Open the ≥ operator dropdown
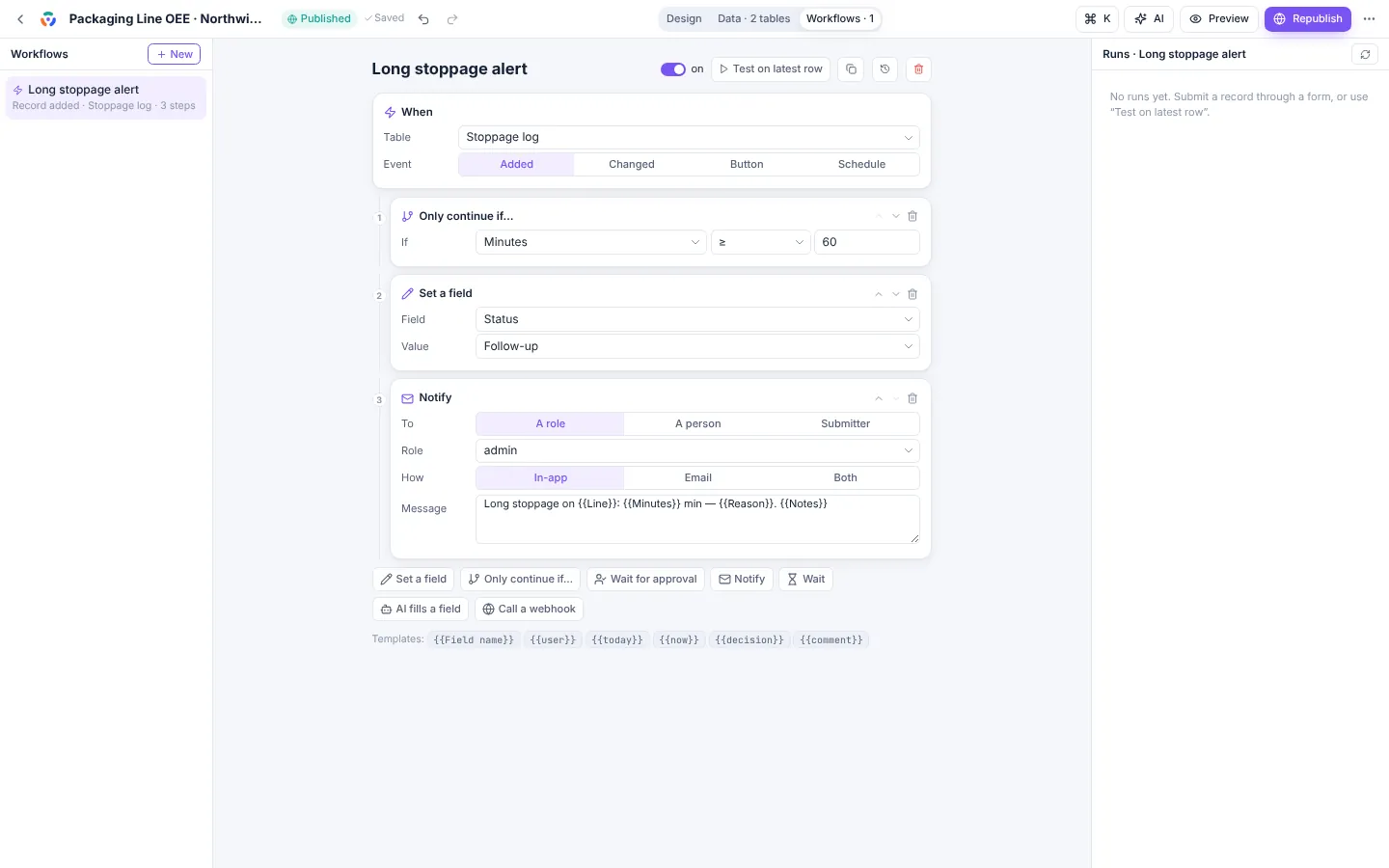This screenshot has height=868, width=1389. point(760,242)
